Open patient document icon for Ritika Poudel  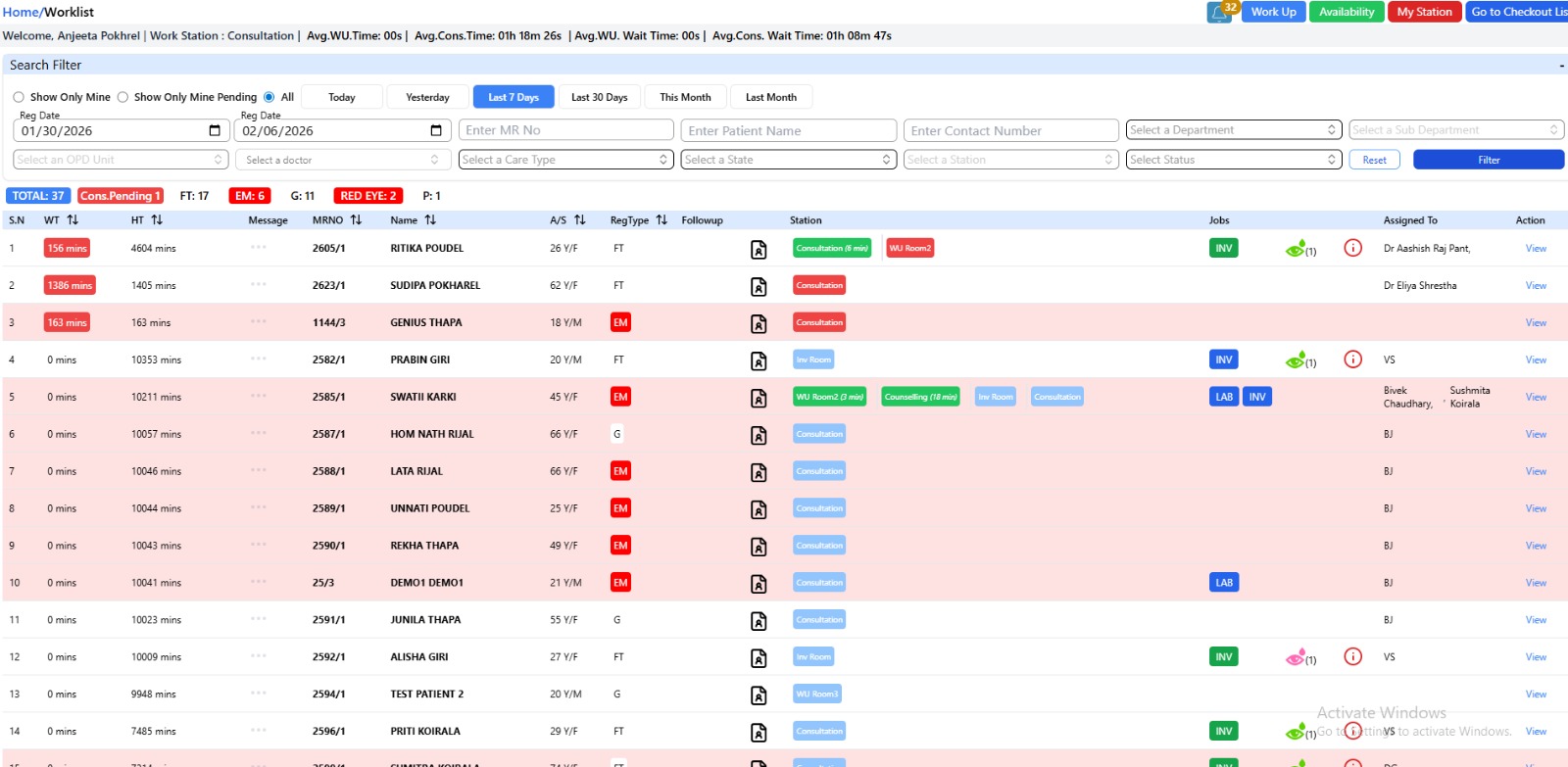pyautogui.click(x=759, y=250)
